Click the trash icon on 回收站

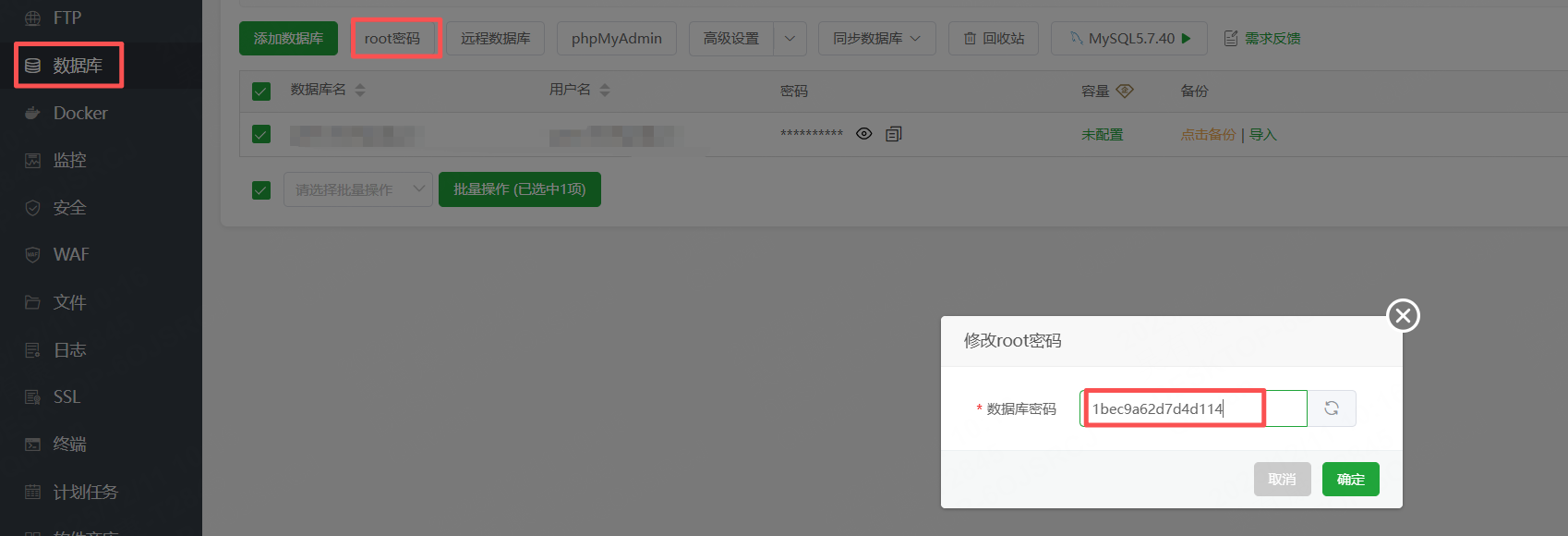pos(970,38)
